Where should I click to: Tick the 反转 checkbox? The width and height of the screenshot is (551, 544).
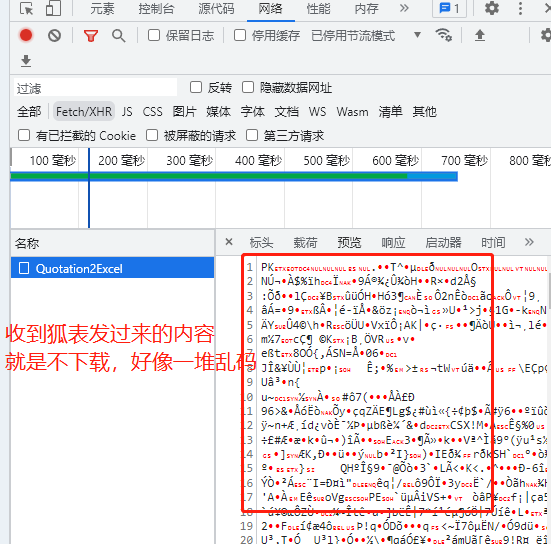click(x=196, y=87)
